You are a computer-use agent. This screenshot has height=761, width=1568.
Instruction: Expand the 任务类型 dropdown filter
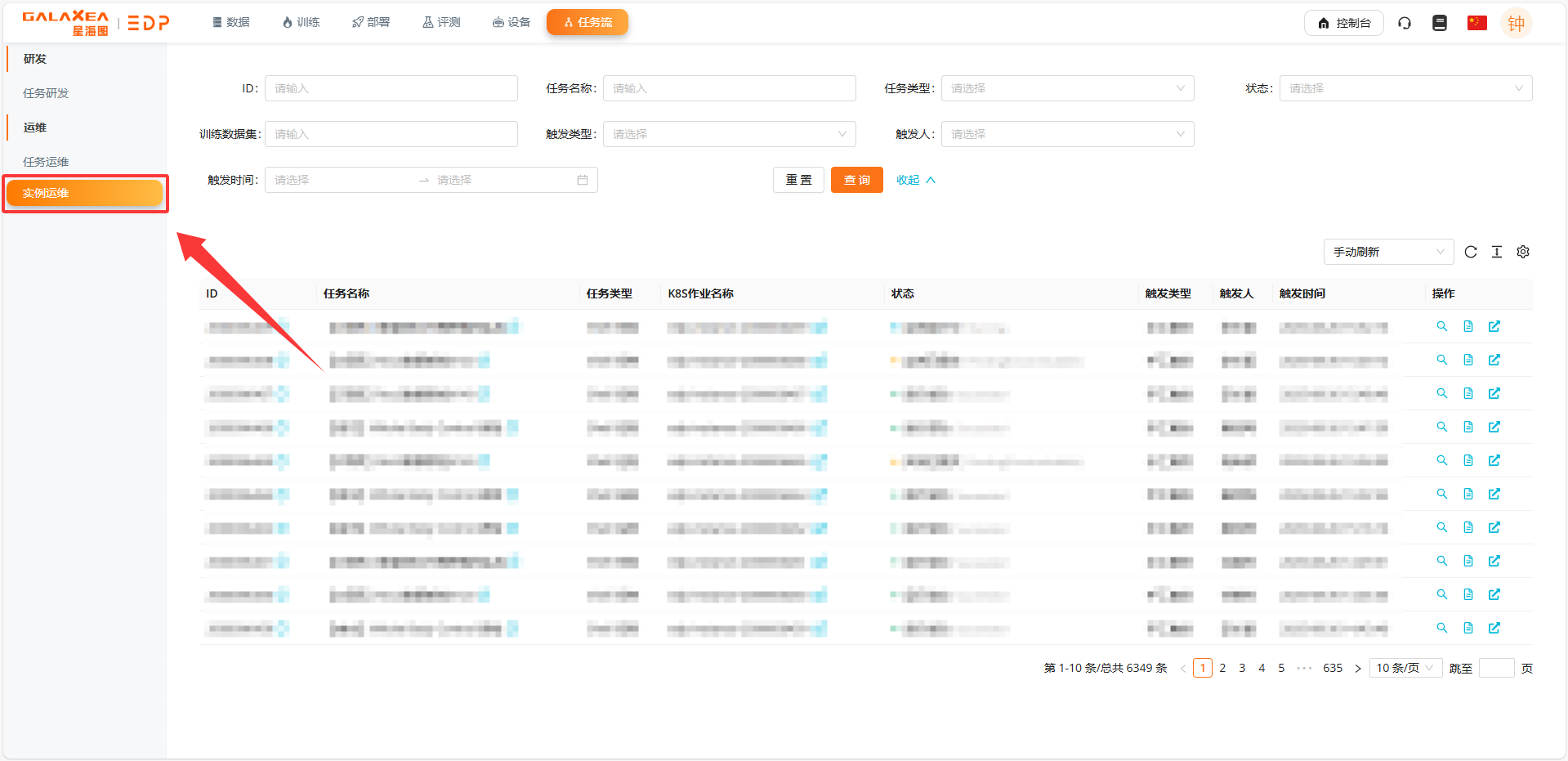[1067, 88]
